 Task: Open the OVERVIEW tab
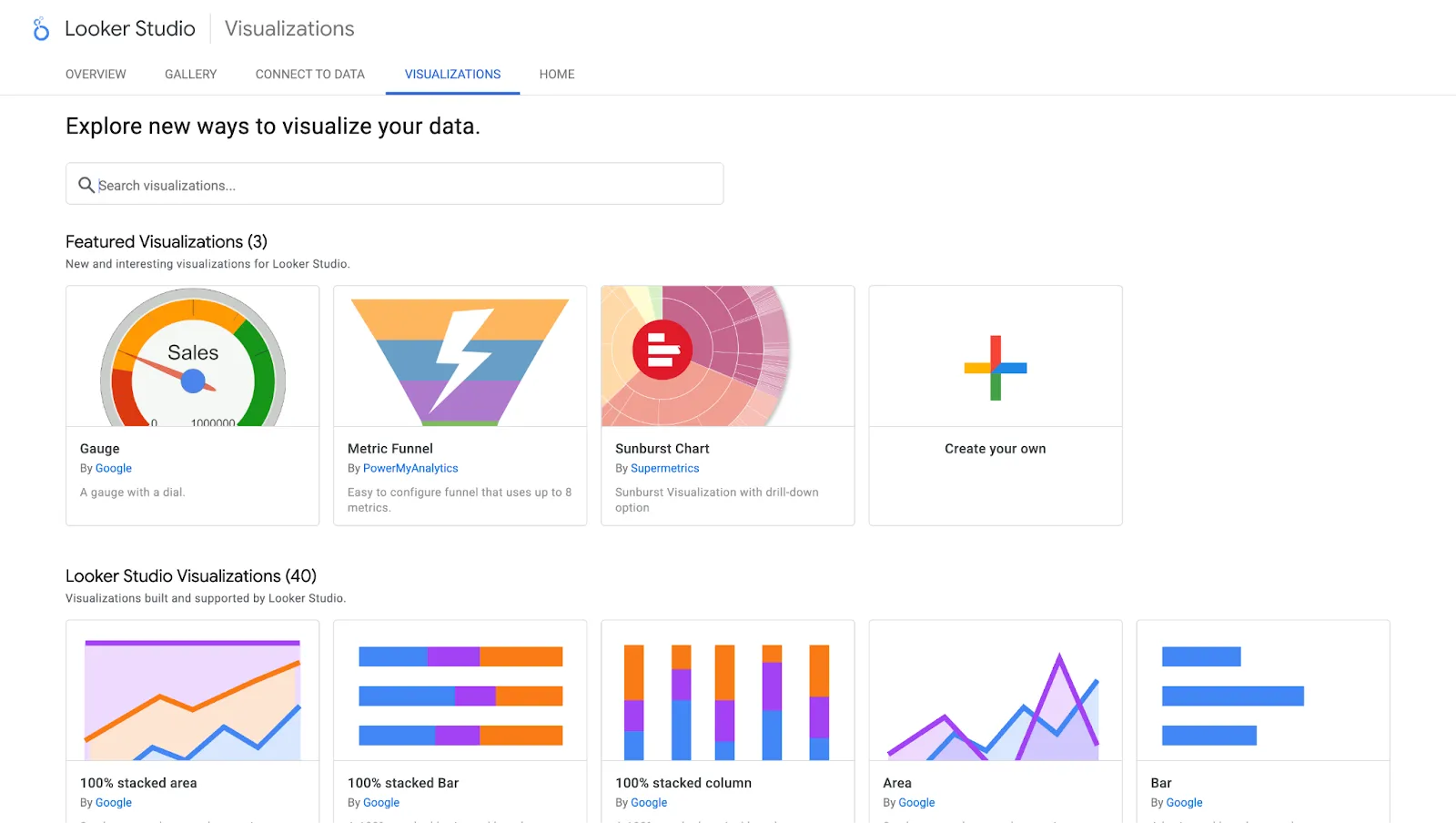coord(95,74)
